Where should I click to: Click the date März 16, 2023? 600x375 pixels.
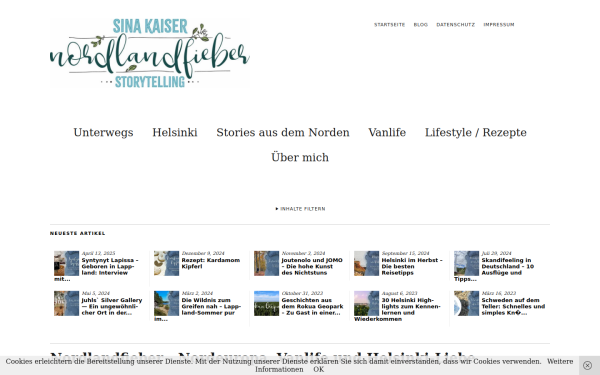499,293
